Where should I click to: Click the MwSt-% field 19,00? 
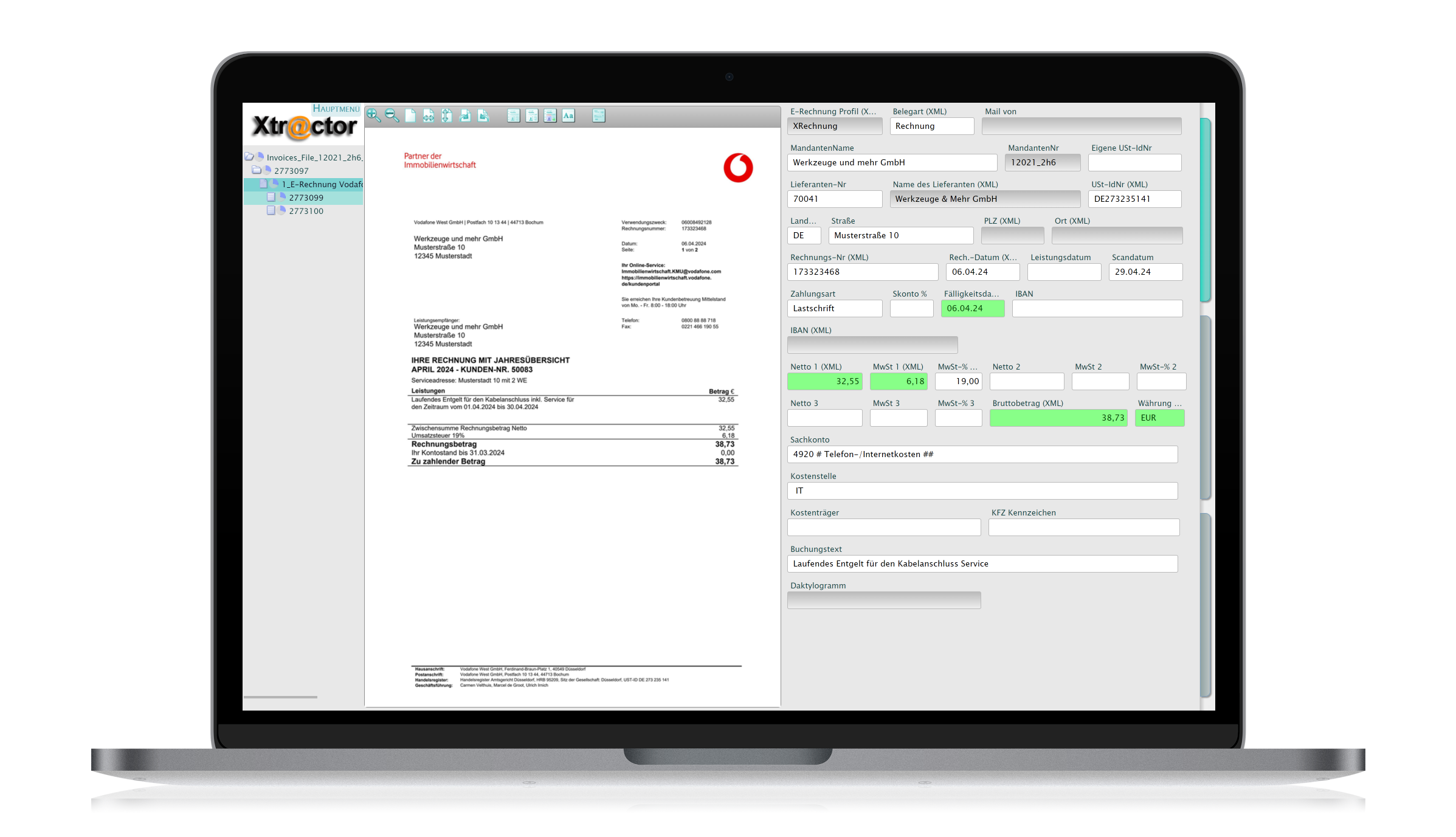[x=958, y=381]
